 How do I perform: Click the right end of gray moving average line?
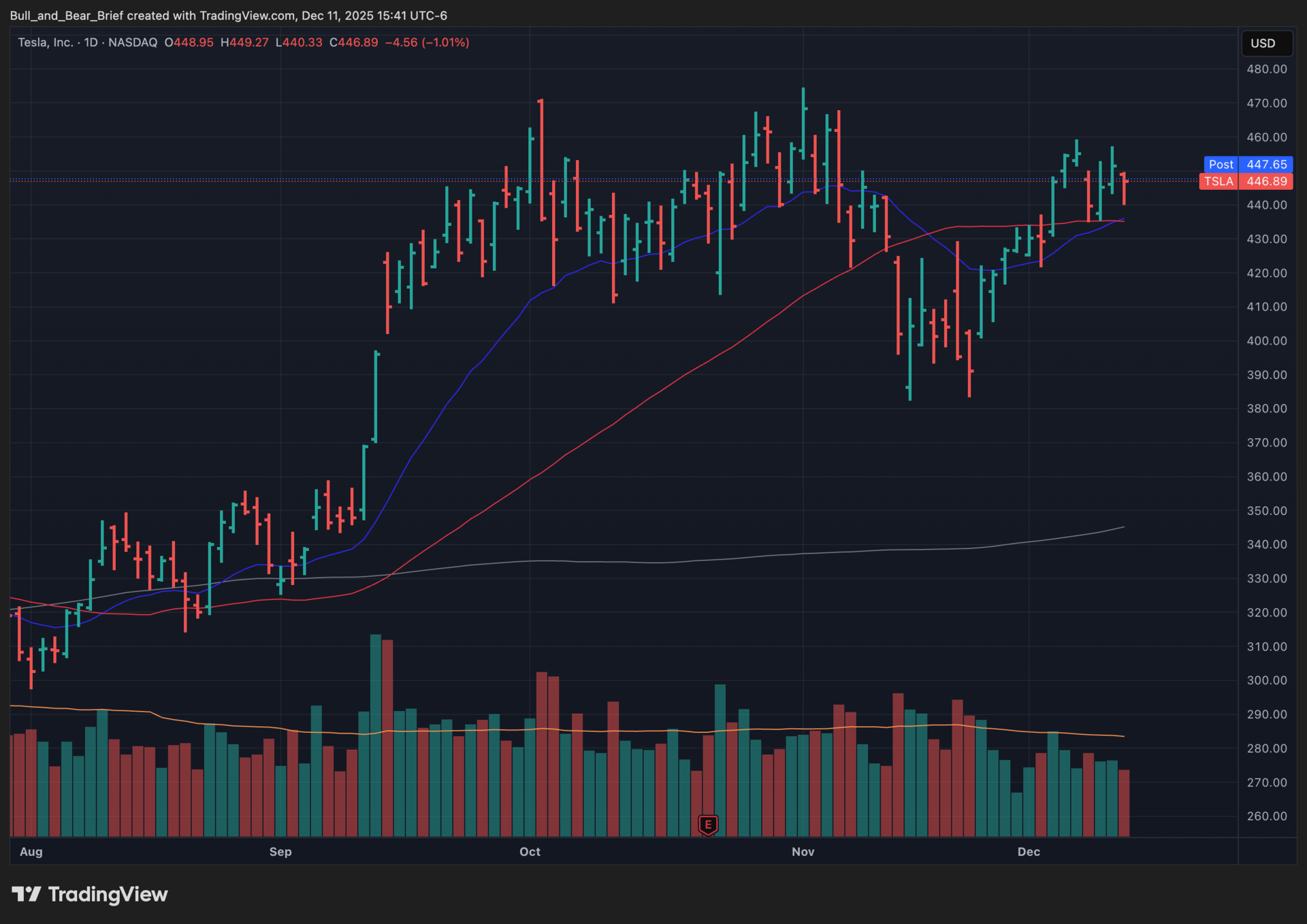click(1123, 527)
